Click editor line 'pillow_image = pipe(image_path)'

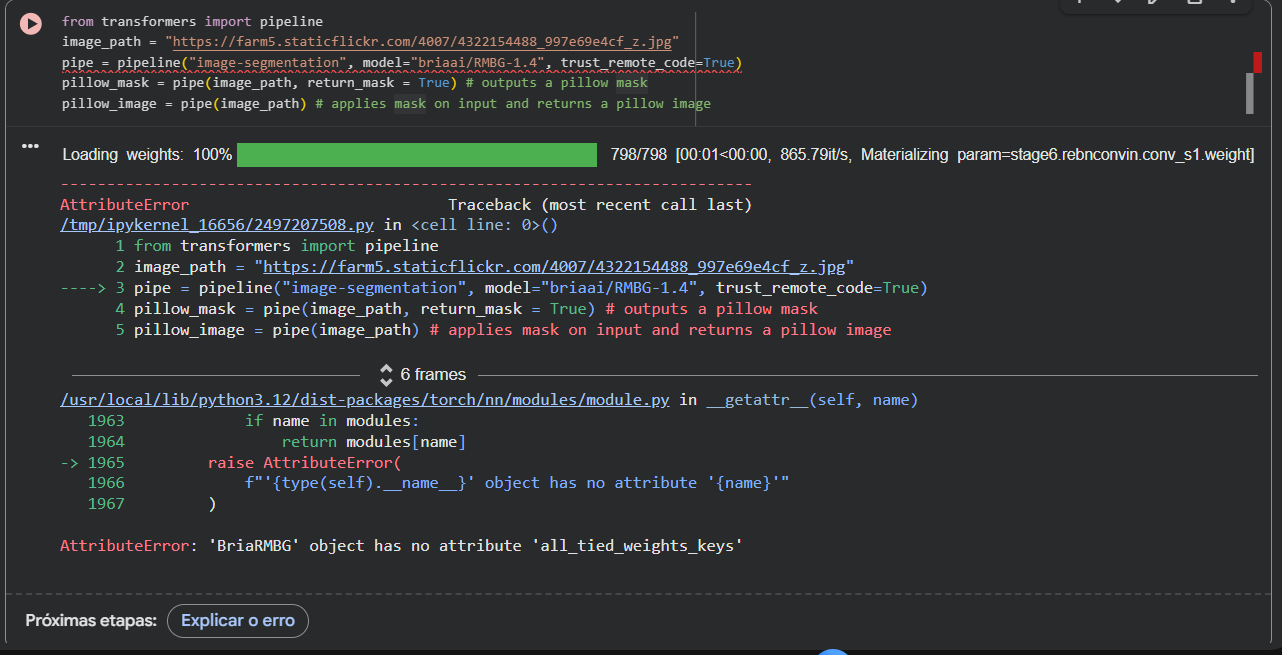[x=386, y=104]
